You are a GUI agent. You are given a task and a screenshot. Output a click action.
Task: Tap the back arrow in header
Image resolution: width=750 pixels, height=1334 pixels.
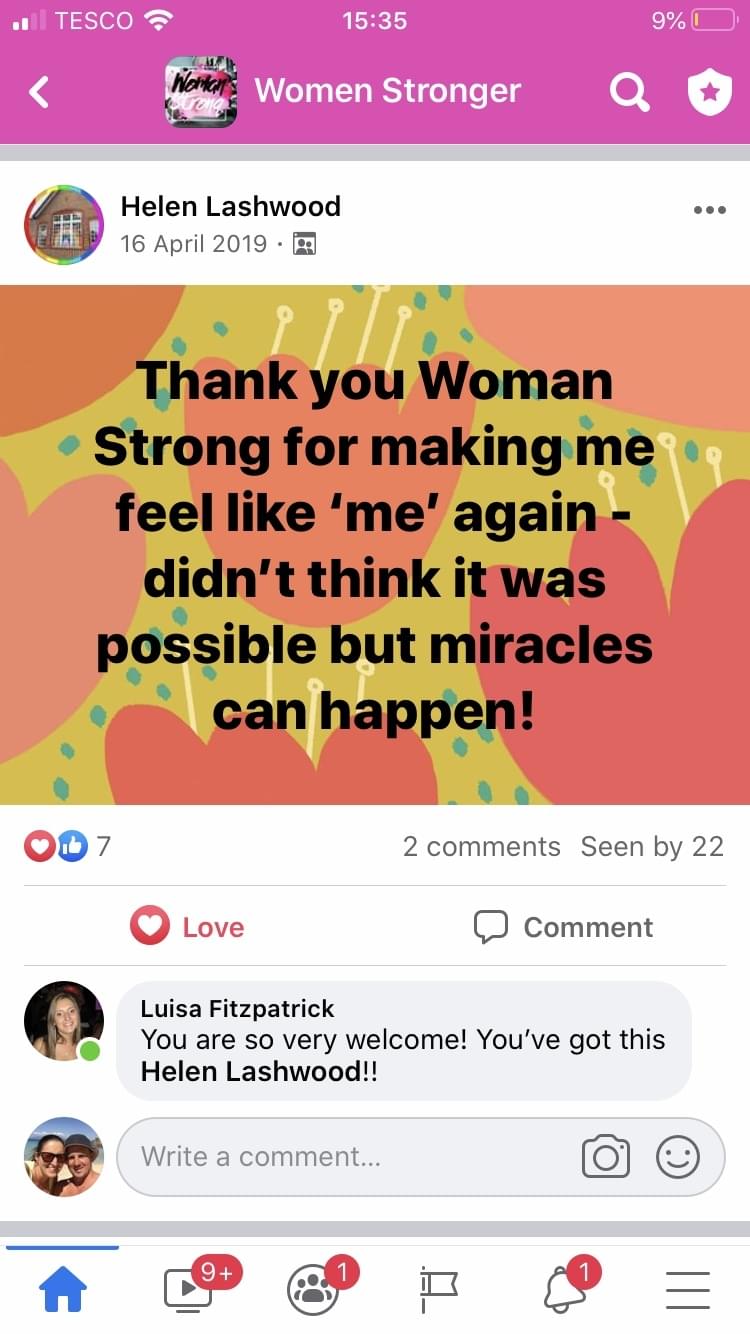(39, 92)
